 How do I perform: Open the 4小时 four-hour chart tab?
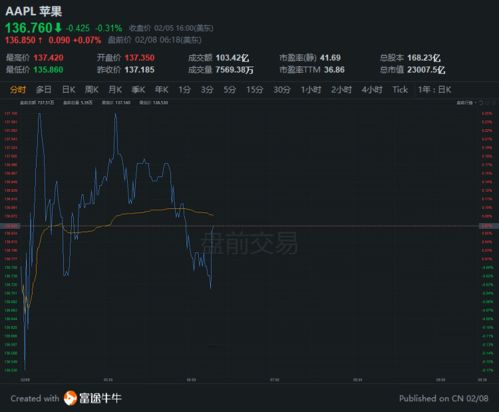coord(372,90)
